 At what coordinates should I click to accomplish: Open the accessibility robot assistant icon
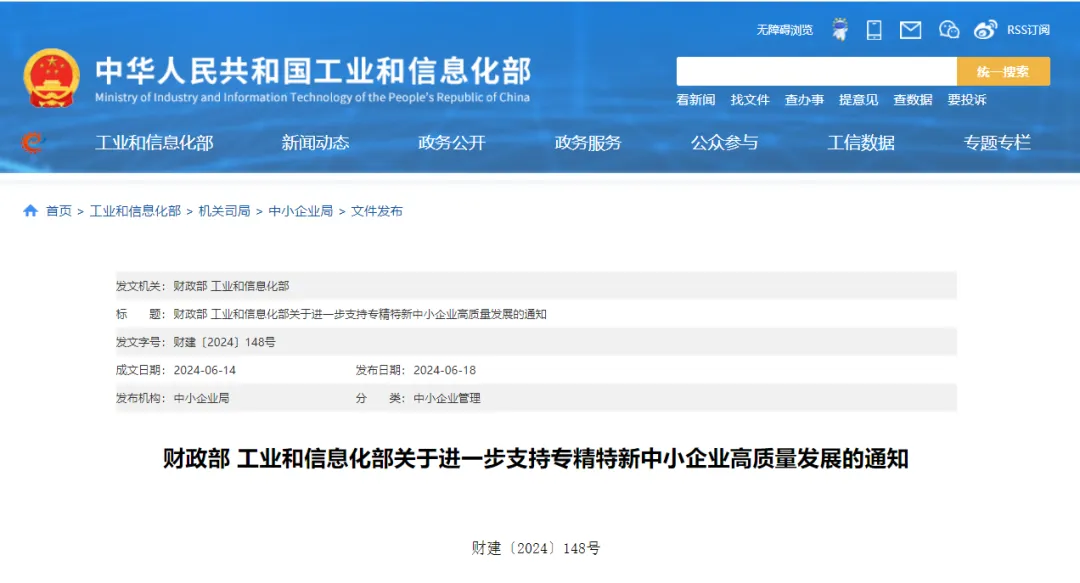click(x=840, y=30)
